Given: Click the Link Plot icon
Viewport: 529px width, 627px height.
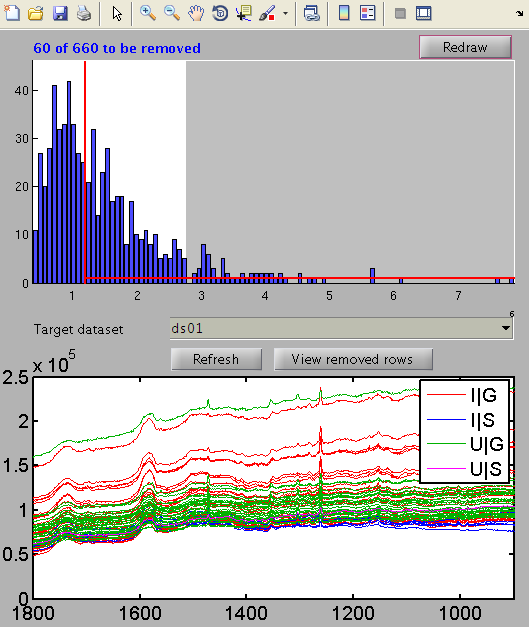Looking at the screenshot, I should pyautogui.click(x=311, y=13).
